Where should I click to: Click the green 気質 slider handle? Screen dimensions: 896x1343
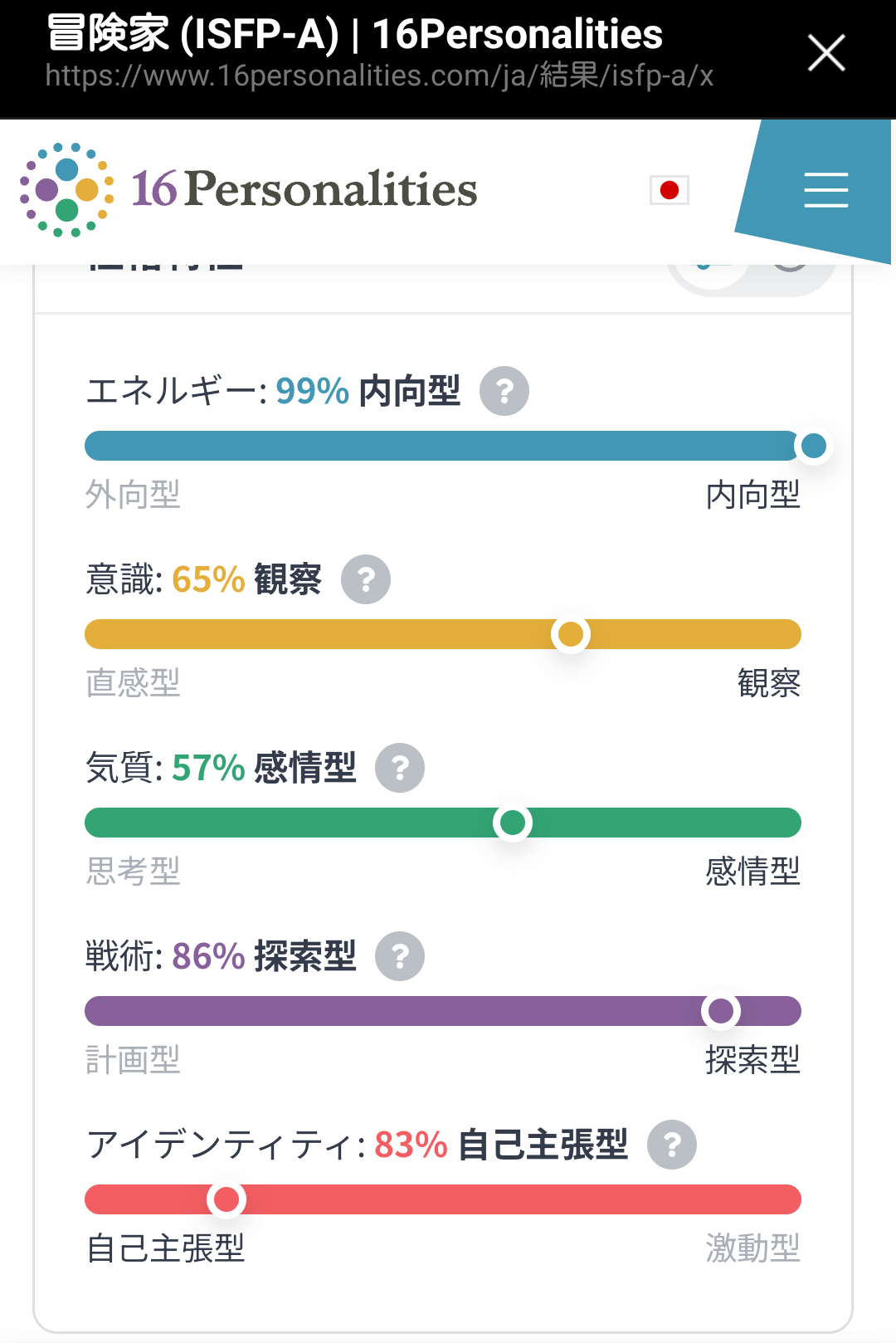pos(513,823)
